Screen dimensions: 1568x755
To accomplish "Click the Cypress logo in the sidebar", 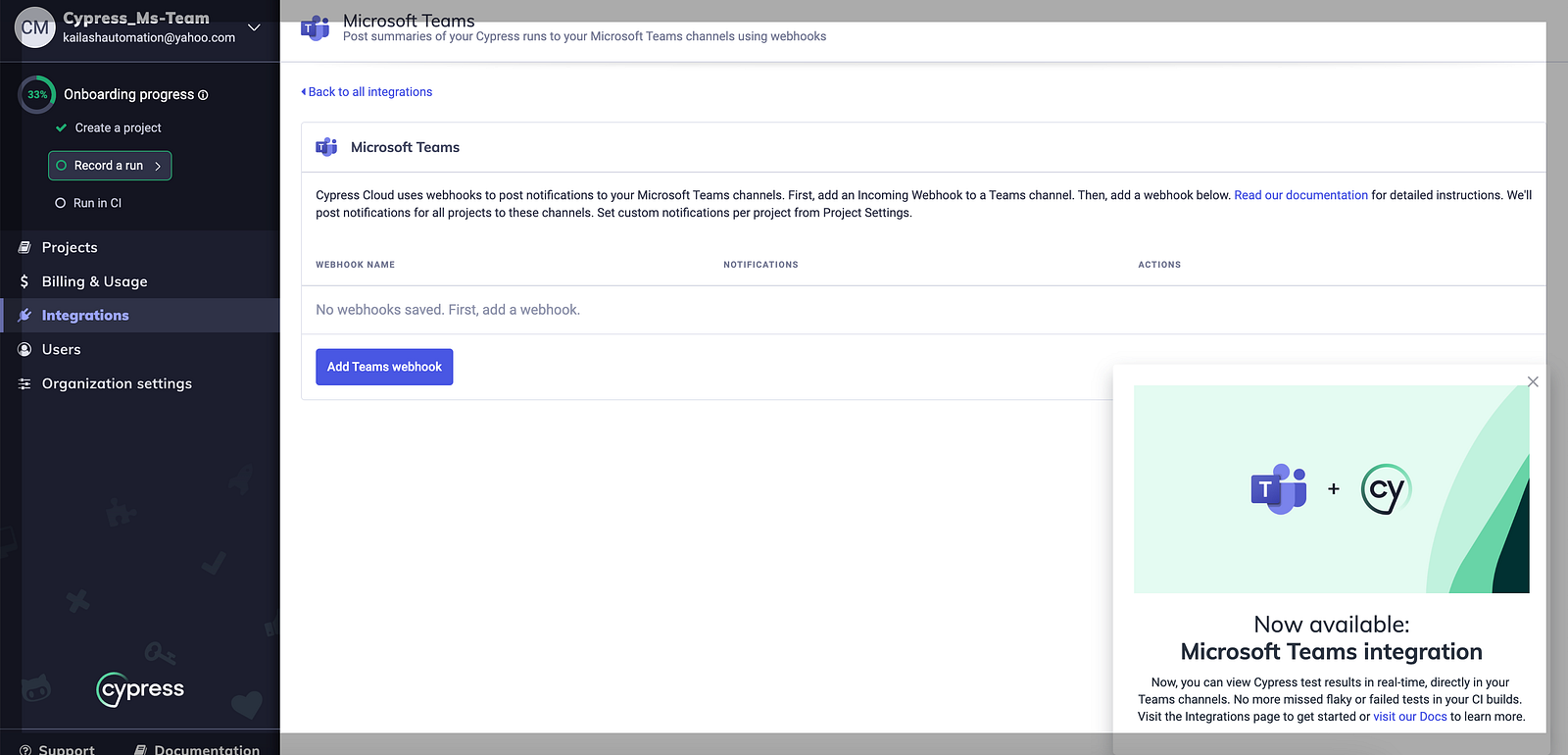I will [x=141, y=689].
